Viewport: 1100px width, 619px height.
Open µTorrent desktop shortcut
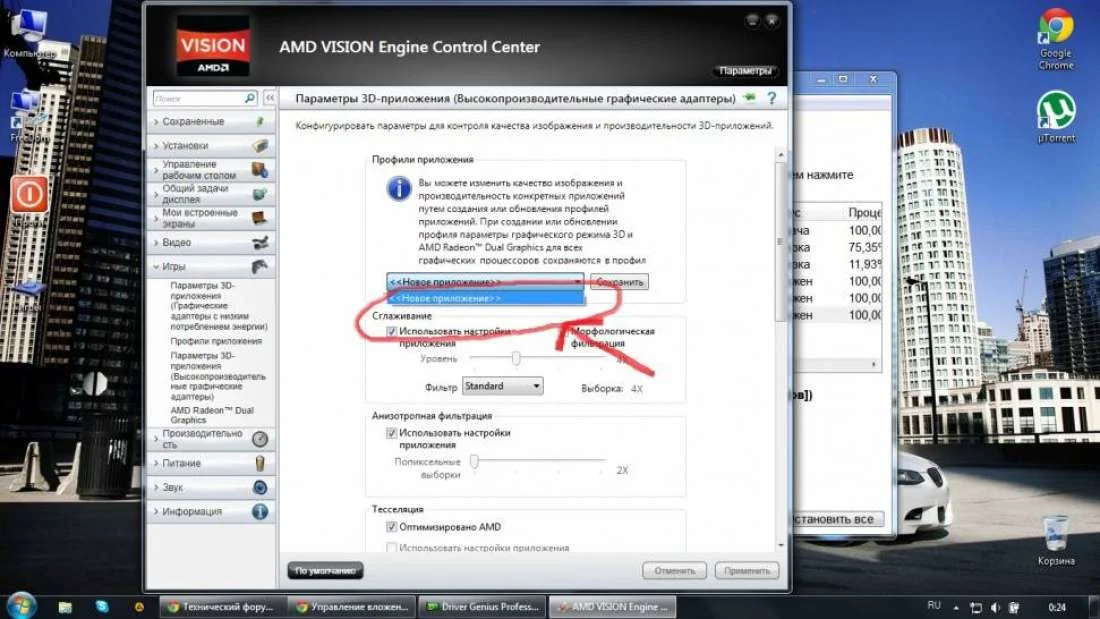(x=1056, y=117)
